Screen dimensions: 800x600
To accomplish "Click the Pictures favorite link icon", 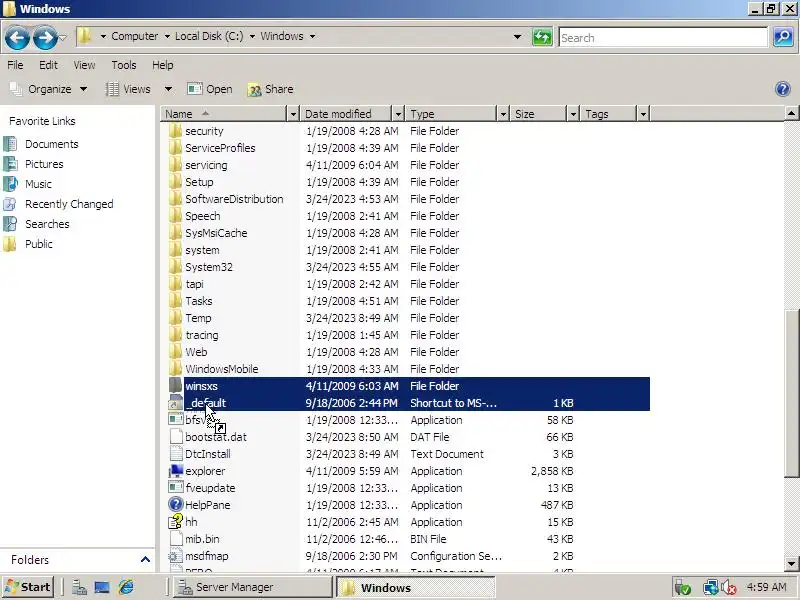I will point(10,164).
